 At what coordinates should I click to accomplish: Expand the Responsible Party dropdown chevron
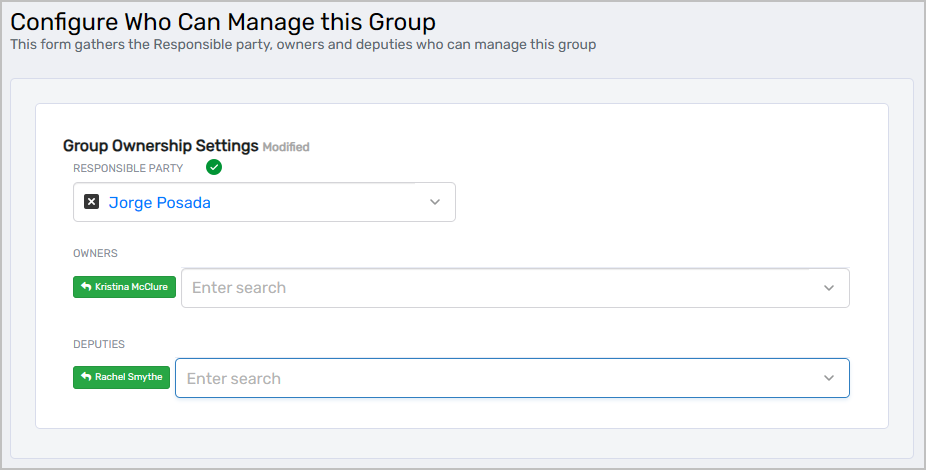tap(435, 202)
